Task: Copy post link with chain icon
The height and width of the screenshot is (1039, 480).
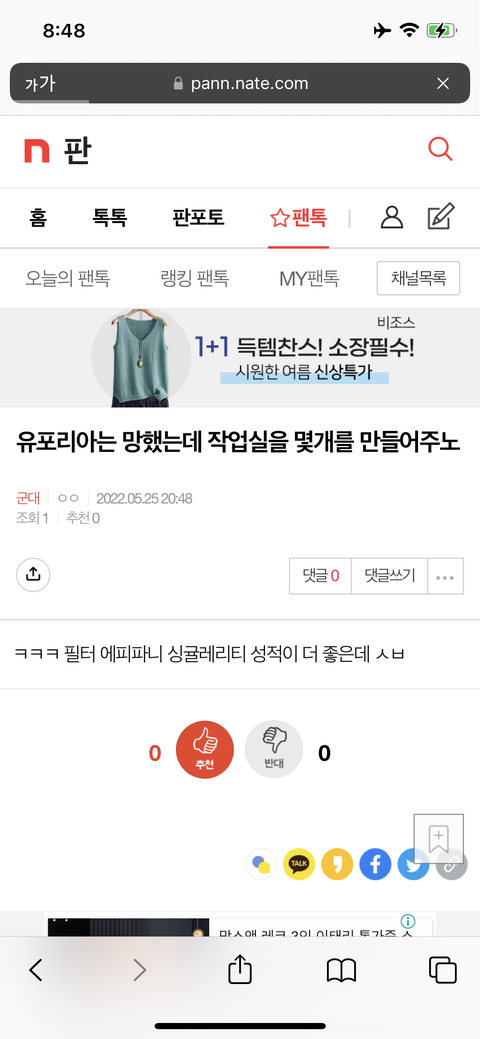Action: [x=451, y=864]
